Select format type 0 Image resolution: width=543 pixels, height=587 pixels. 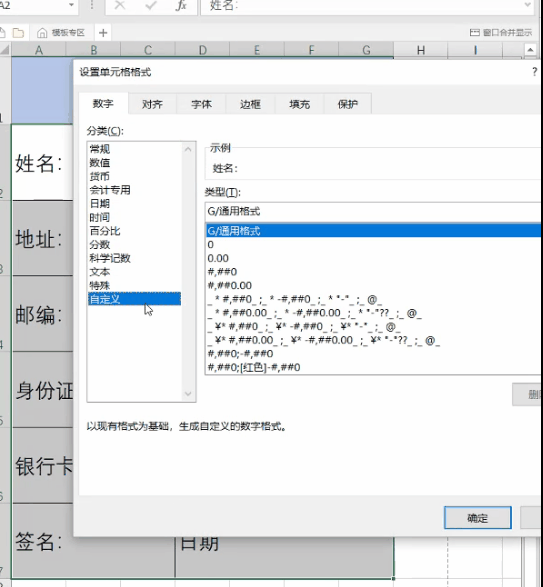[373, 244]
